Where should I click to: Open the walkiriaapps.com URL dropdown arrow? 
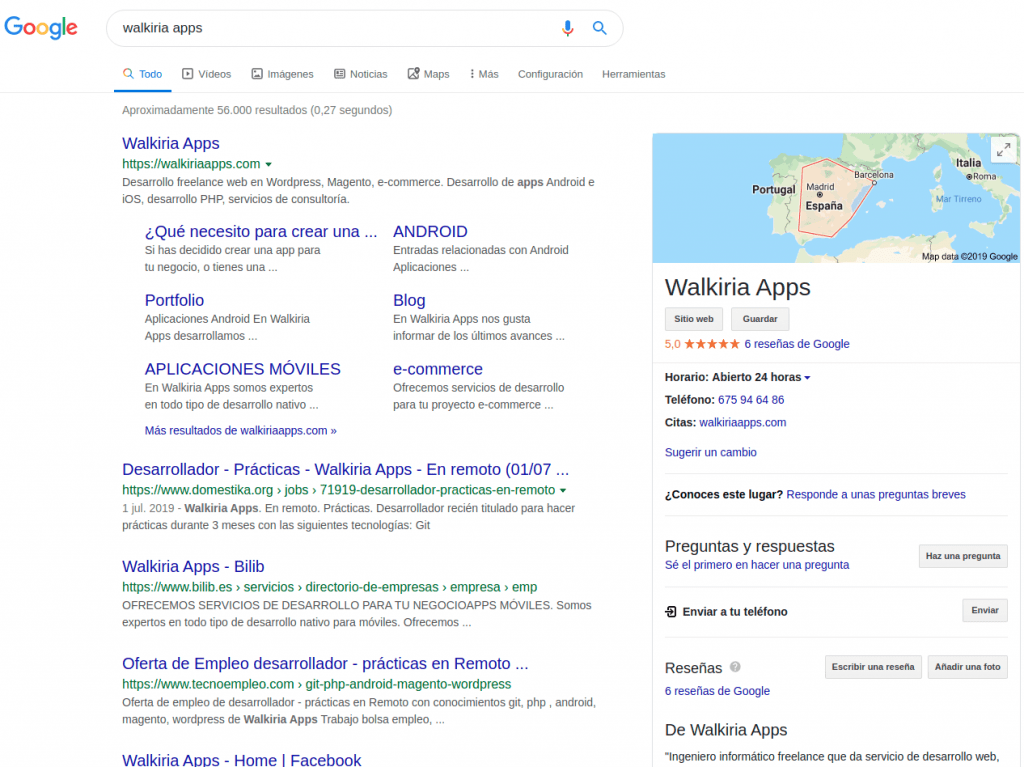pos(268,165)
